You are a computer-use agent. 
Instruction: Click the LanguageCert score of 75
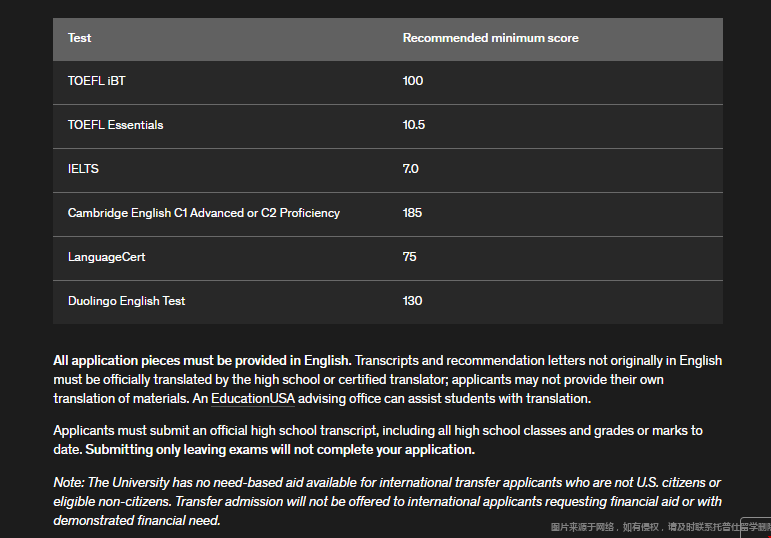click(410, 257)
